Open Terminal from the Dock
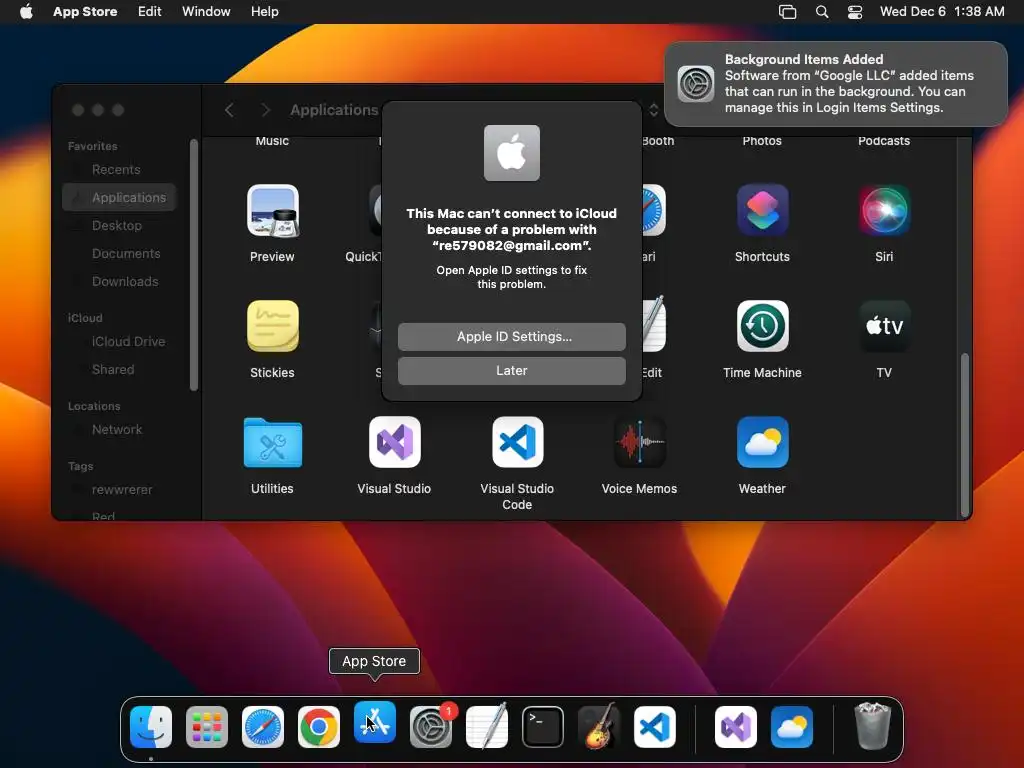The height and width of the screenshot is (768, 1024). coord(543,726)
